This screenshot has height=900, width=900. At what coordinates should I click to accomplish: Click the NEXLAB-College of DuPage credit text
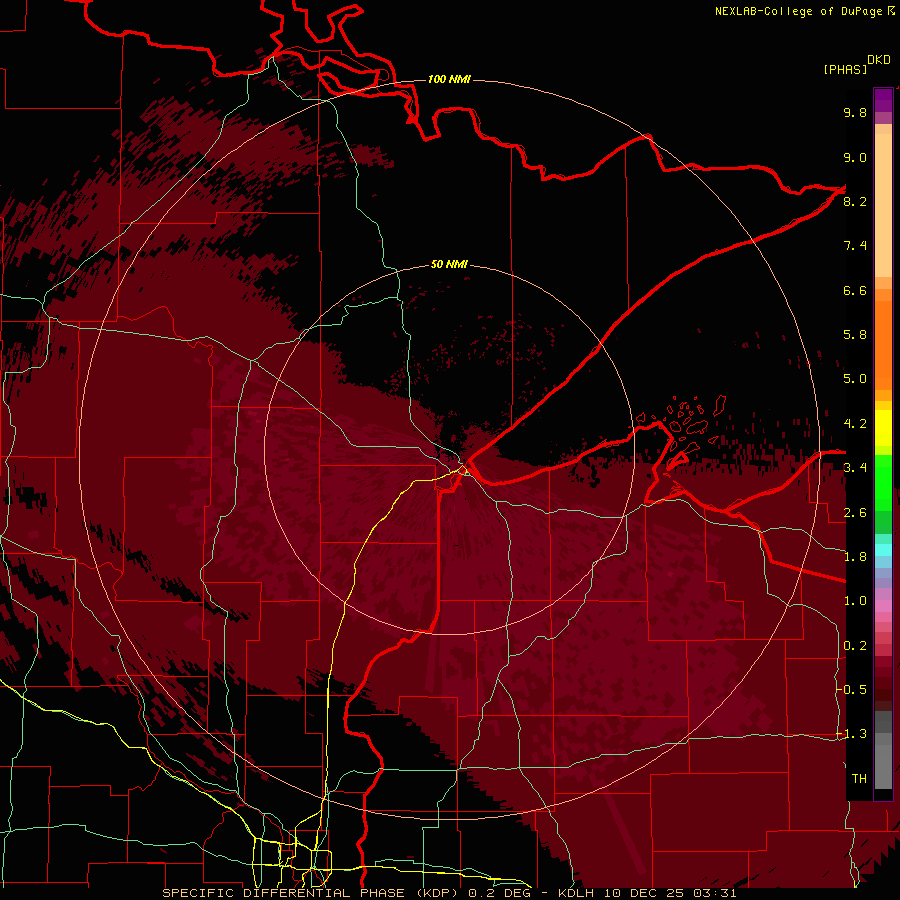point(799,11)
